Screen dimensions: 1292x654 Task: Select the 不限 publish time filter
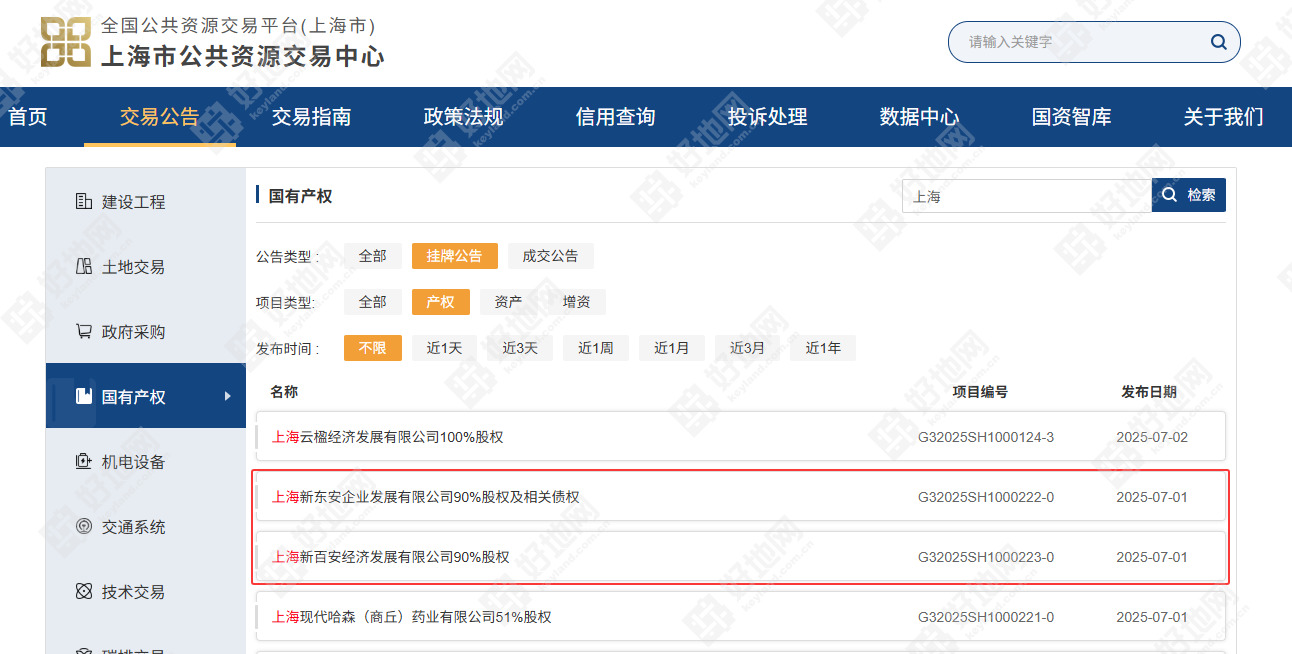[x=373, y=348]
